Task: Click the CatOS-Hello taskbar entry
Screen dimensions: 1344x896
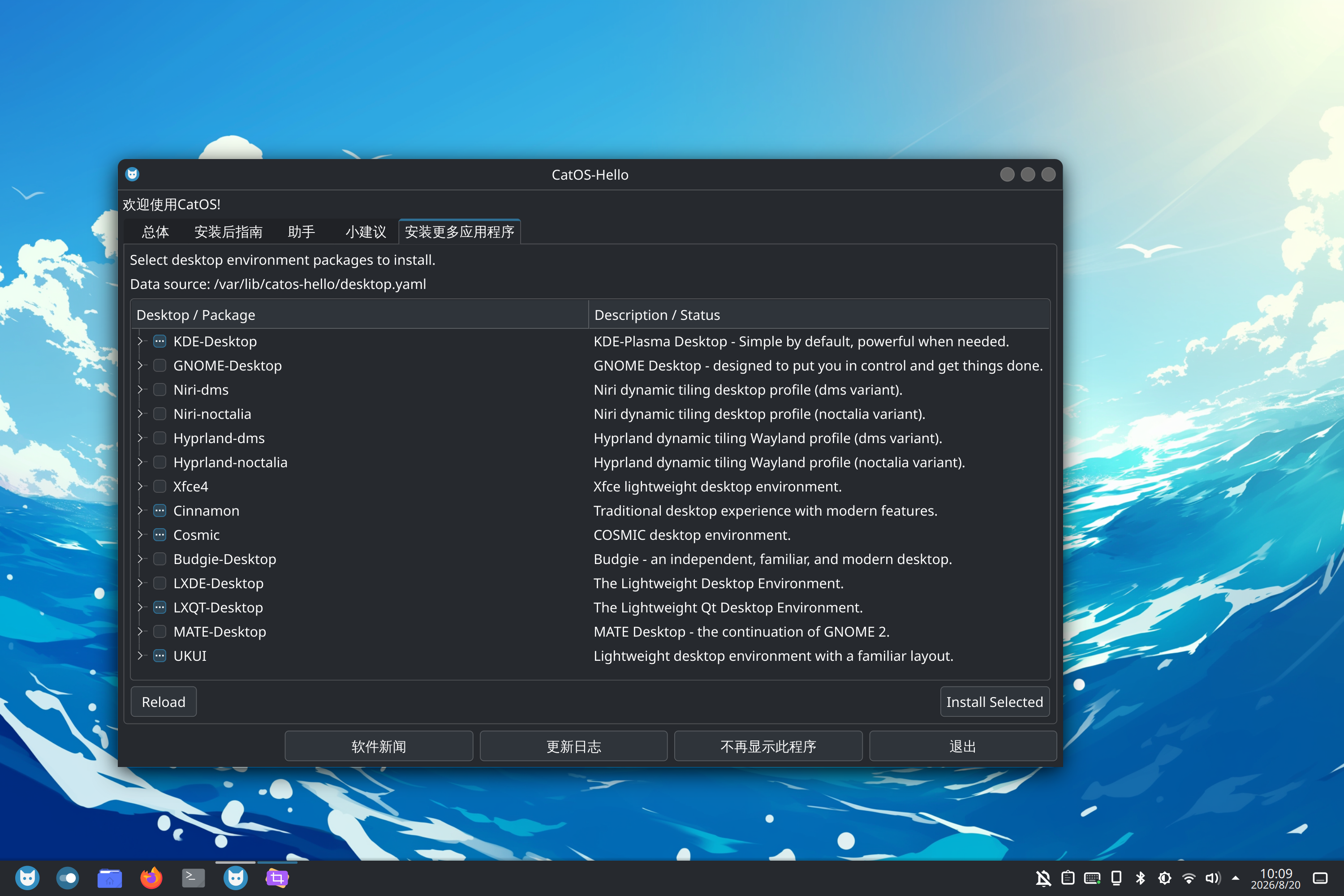Action: pos(236,878)
